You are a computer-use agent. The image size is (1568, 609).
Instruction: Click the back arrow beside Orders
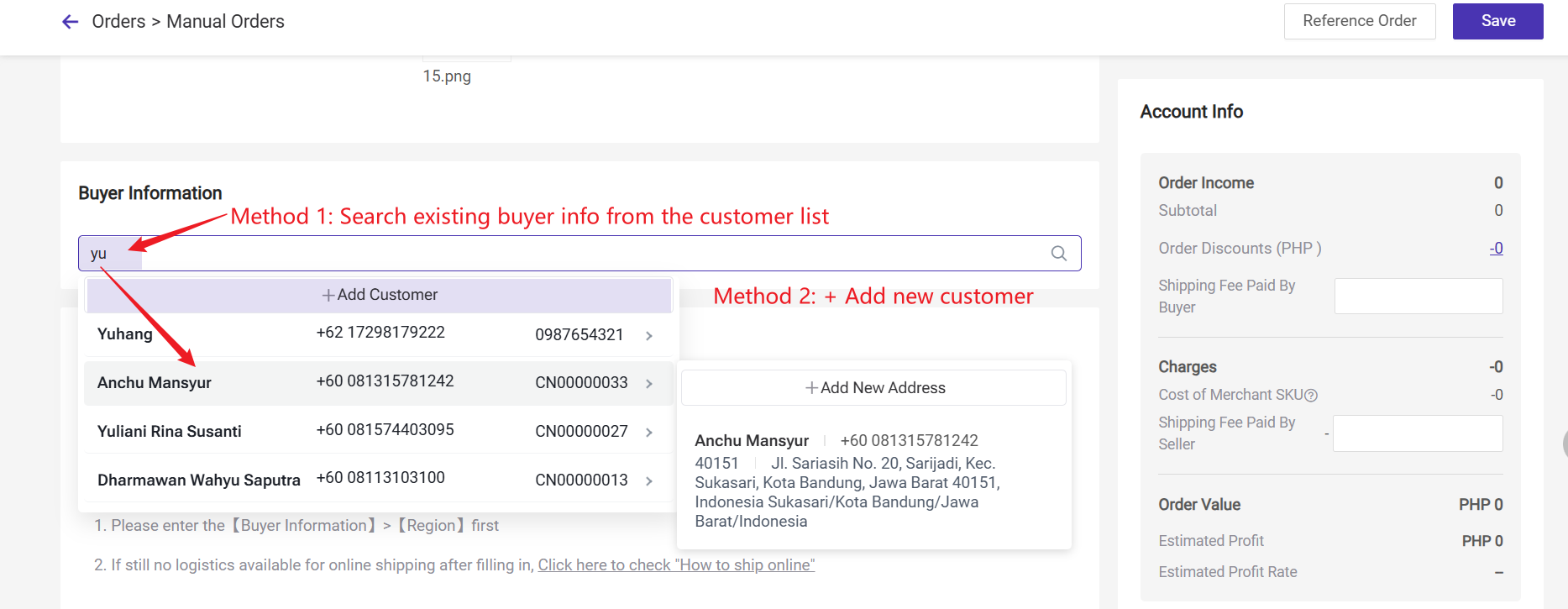[71, 22]
